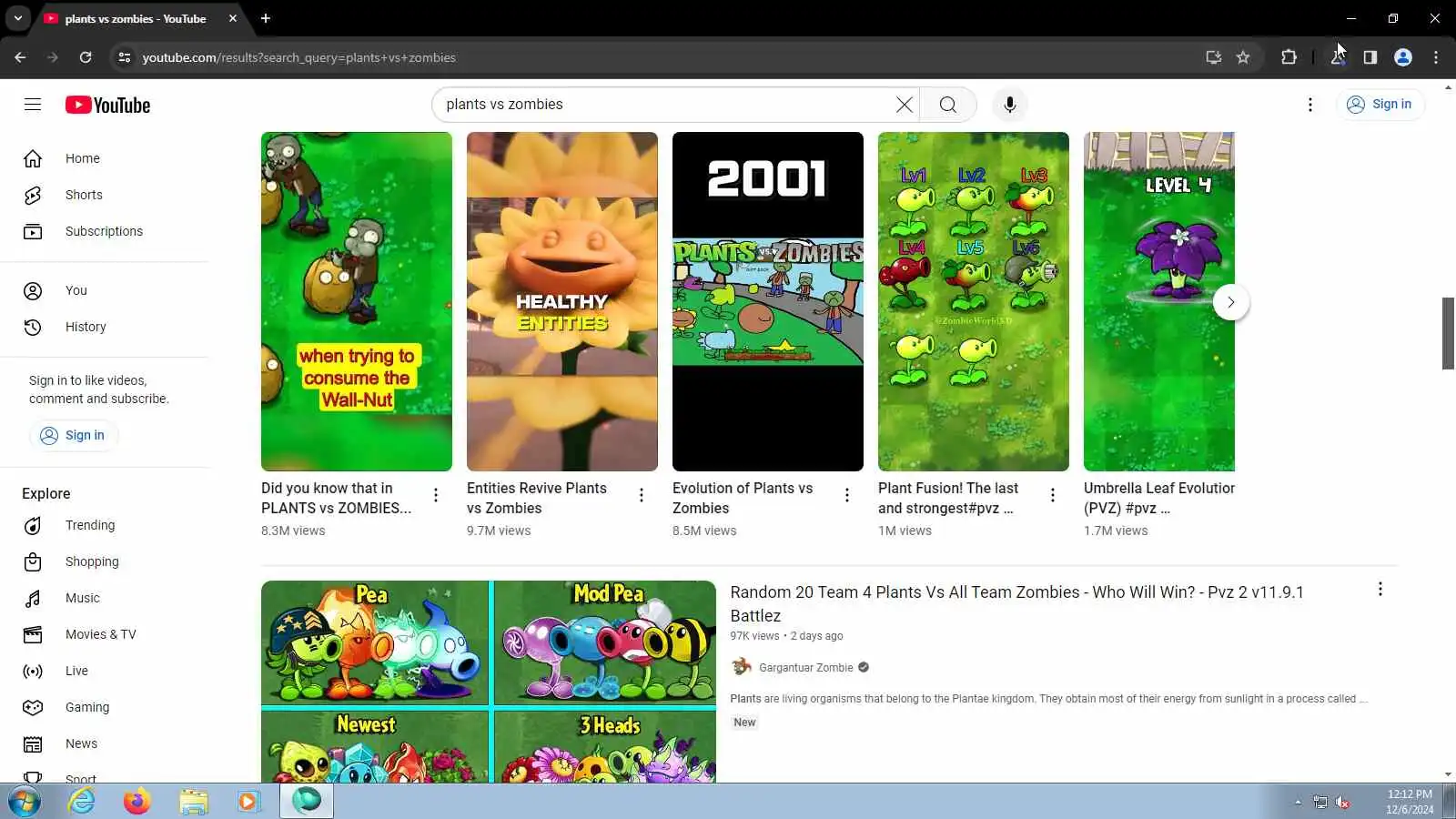Screen dimensions: 1456x819
Task: Open options for 'Entities Revive Plants' Short
Action: (x=642, y=495)
